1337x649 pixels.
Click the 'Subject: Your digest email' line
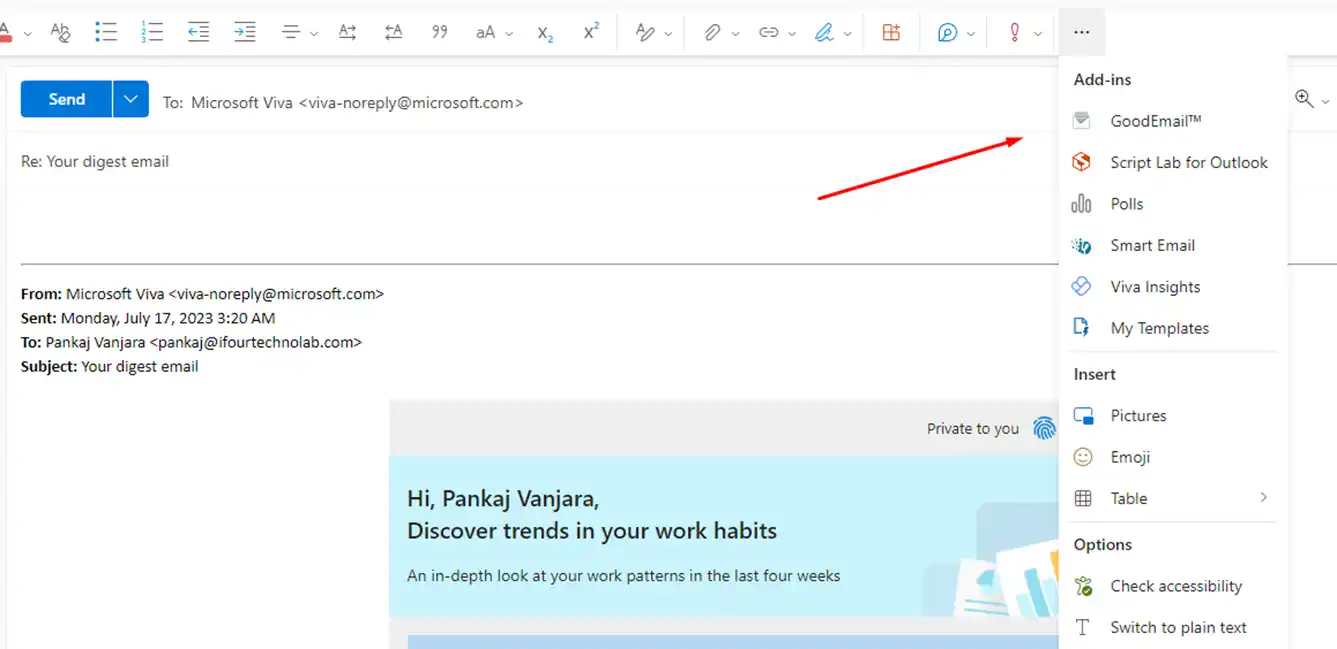(110, 366)
